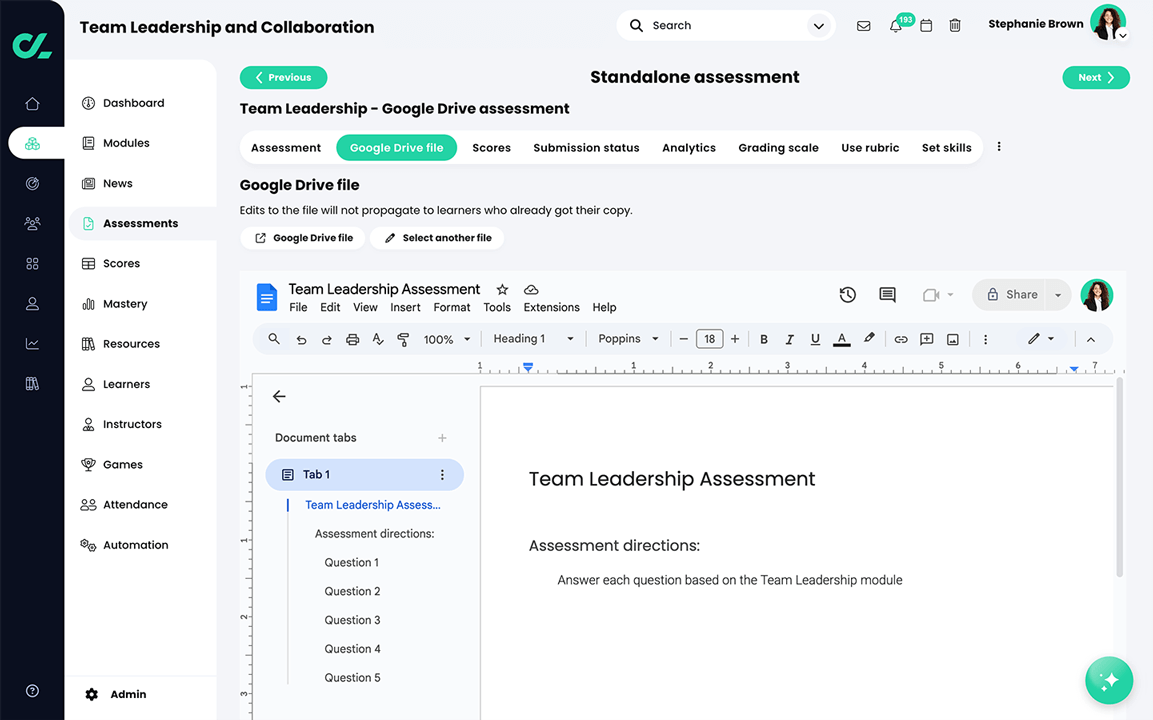The width and height of the screenshot is (1153, 720).
Task: Toggle bold formatting in the document
Action: click(x=763, y=339)
